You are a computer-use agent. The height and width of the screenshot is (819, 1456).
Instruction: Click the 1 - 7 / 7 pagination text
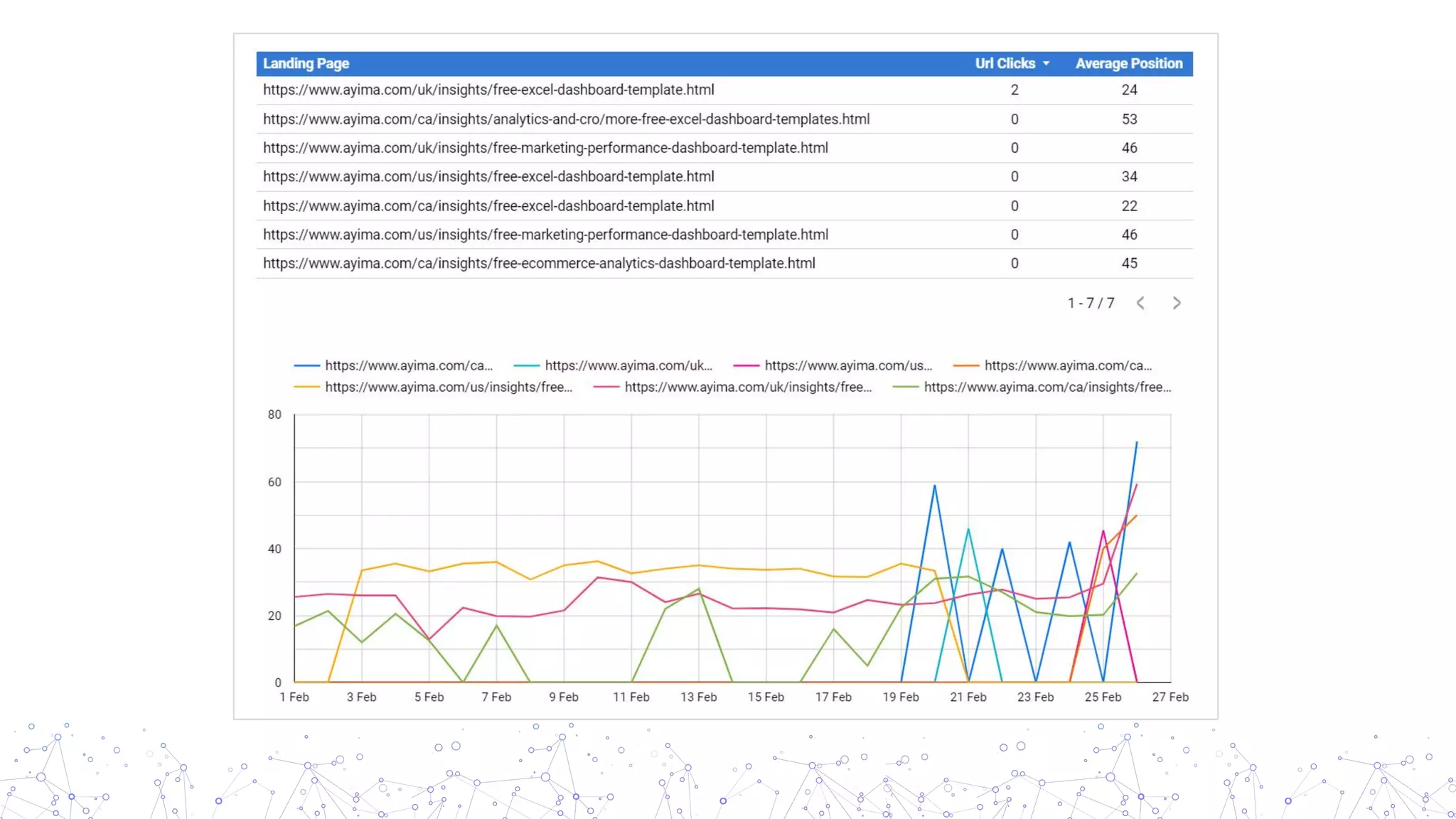pos(1091,304)
